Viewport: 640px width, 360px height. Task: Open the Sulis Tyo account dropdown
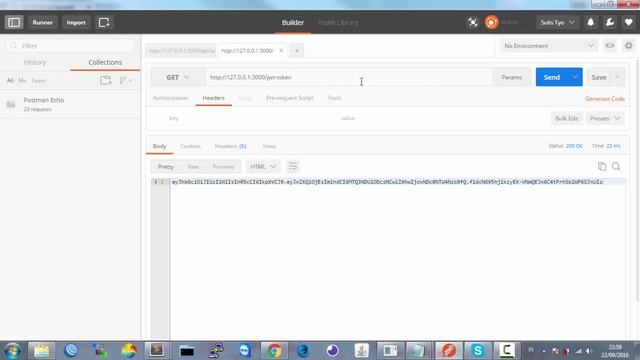pyautogui.click(x=557, y=22)
